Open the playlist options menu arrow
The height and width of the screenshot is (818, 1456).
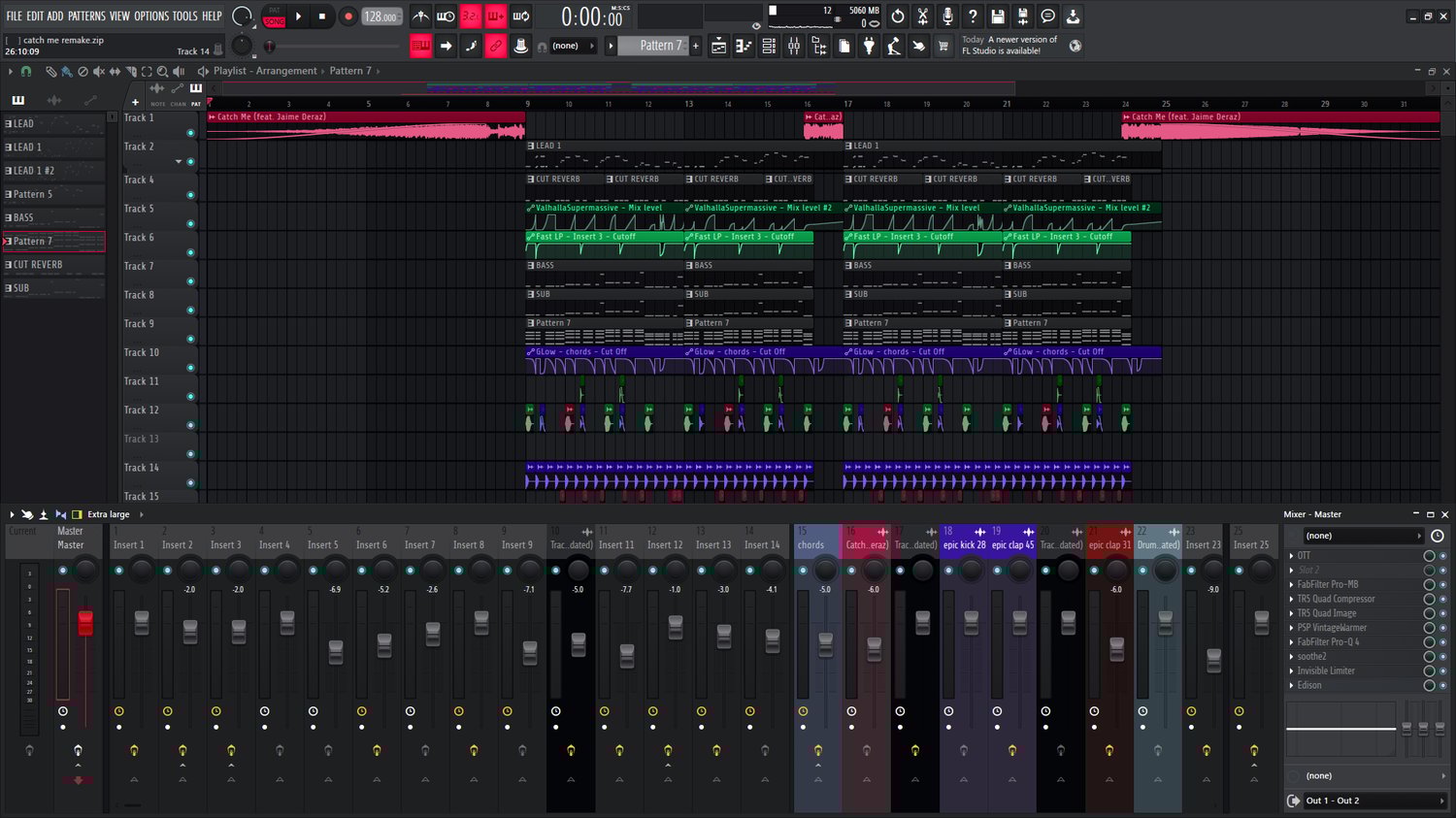10,71
